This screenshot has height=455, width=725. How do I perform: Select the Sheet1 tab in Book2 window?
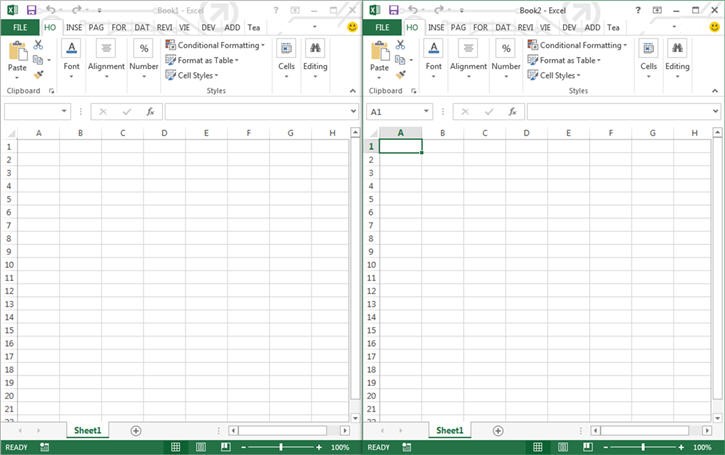click(x=449, y=430)
